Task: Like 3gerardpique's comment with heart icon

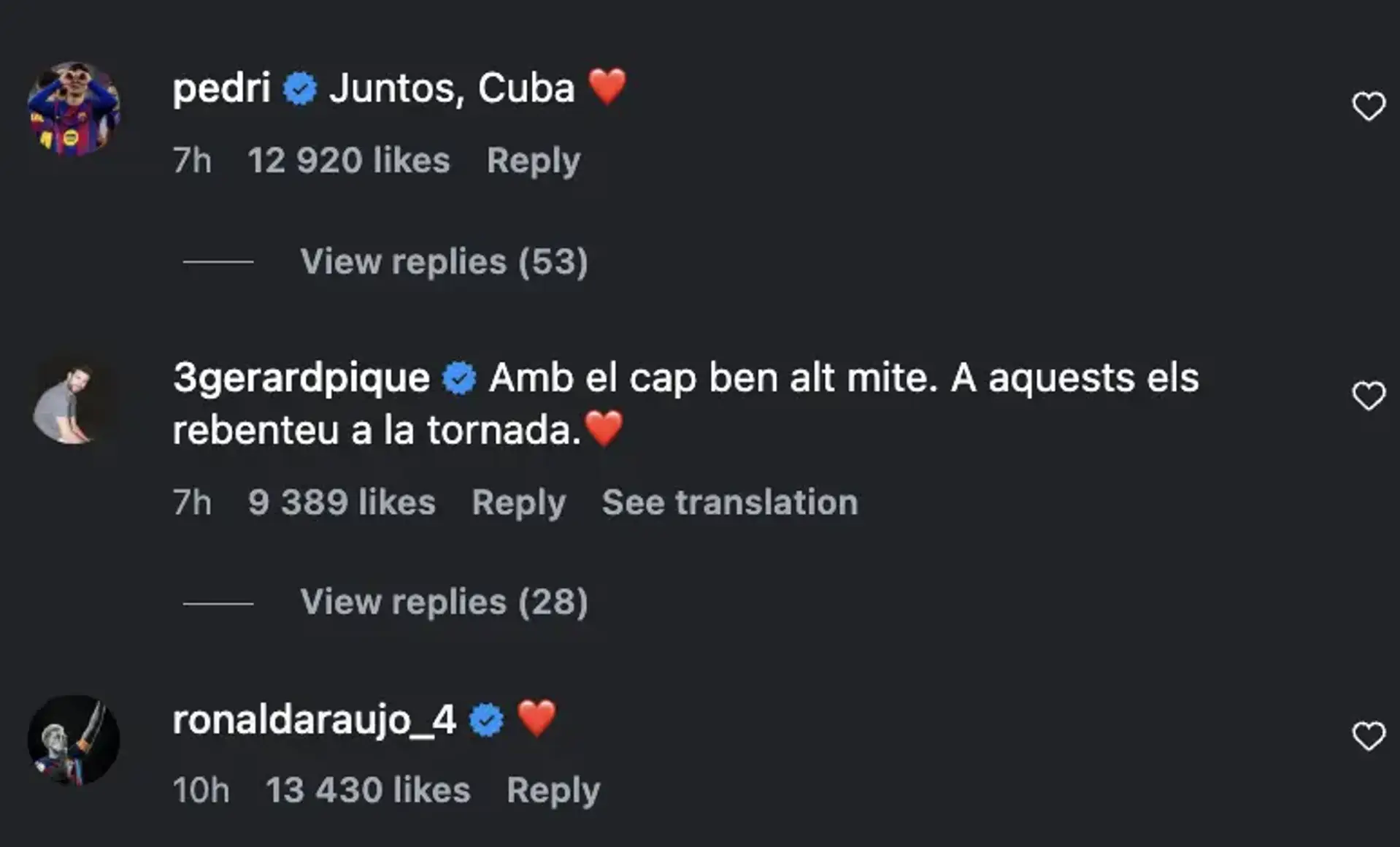Action: click(x=1368, y=396)
